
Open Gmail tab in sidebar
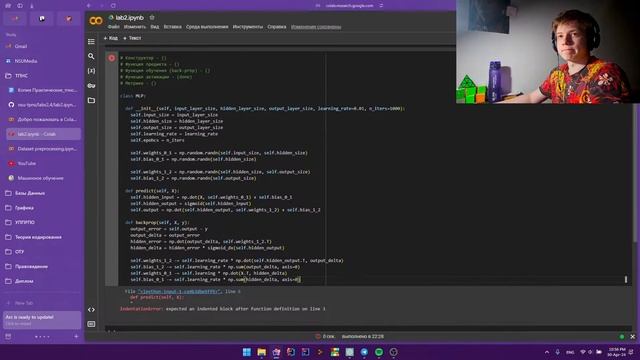tap(43, 46)
